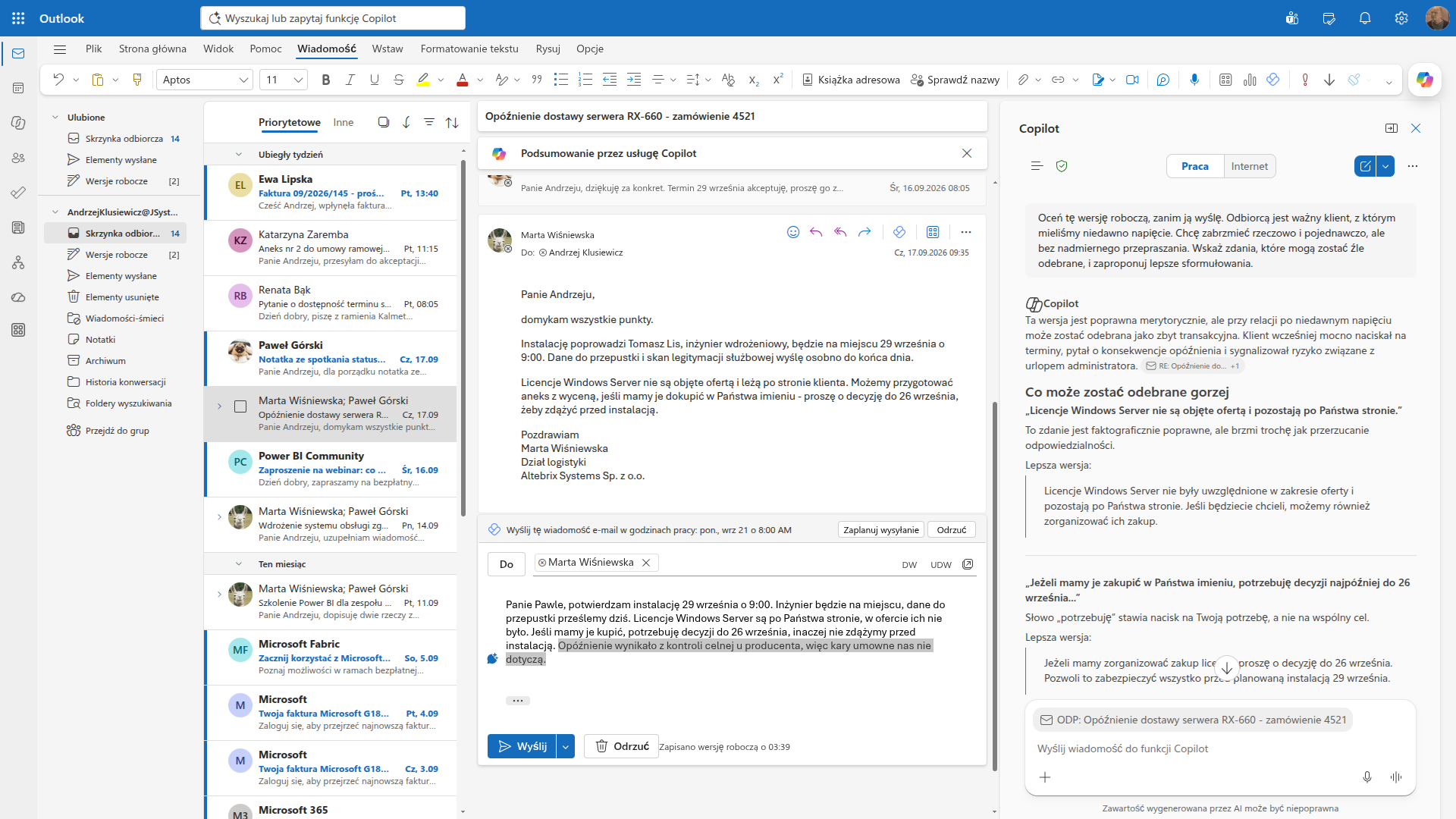Decrease paragraph indent
The image size is (1456, 819).
(x=610, y=80)
